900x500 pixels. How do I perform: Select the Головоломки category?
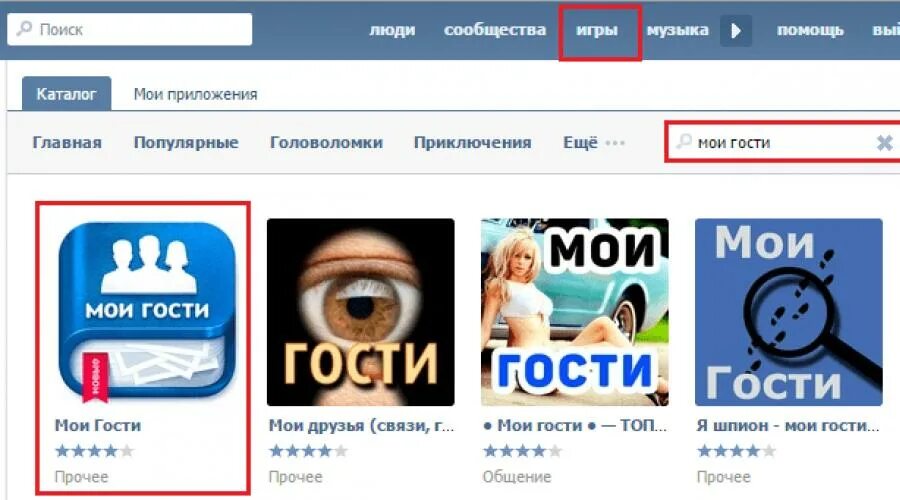(x=326, y=142)
